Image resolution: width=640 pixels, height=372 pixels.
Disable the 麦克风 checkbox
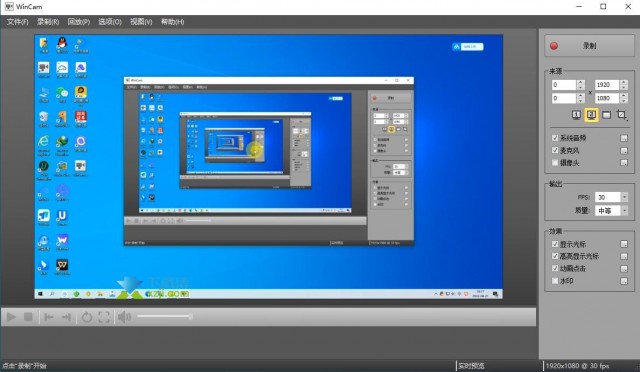(555, 150)
